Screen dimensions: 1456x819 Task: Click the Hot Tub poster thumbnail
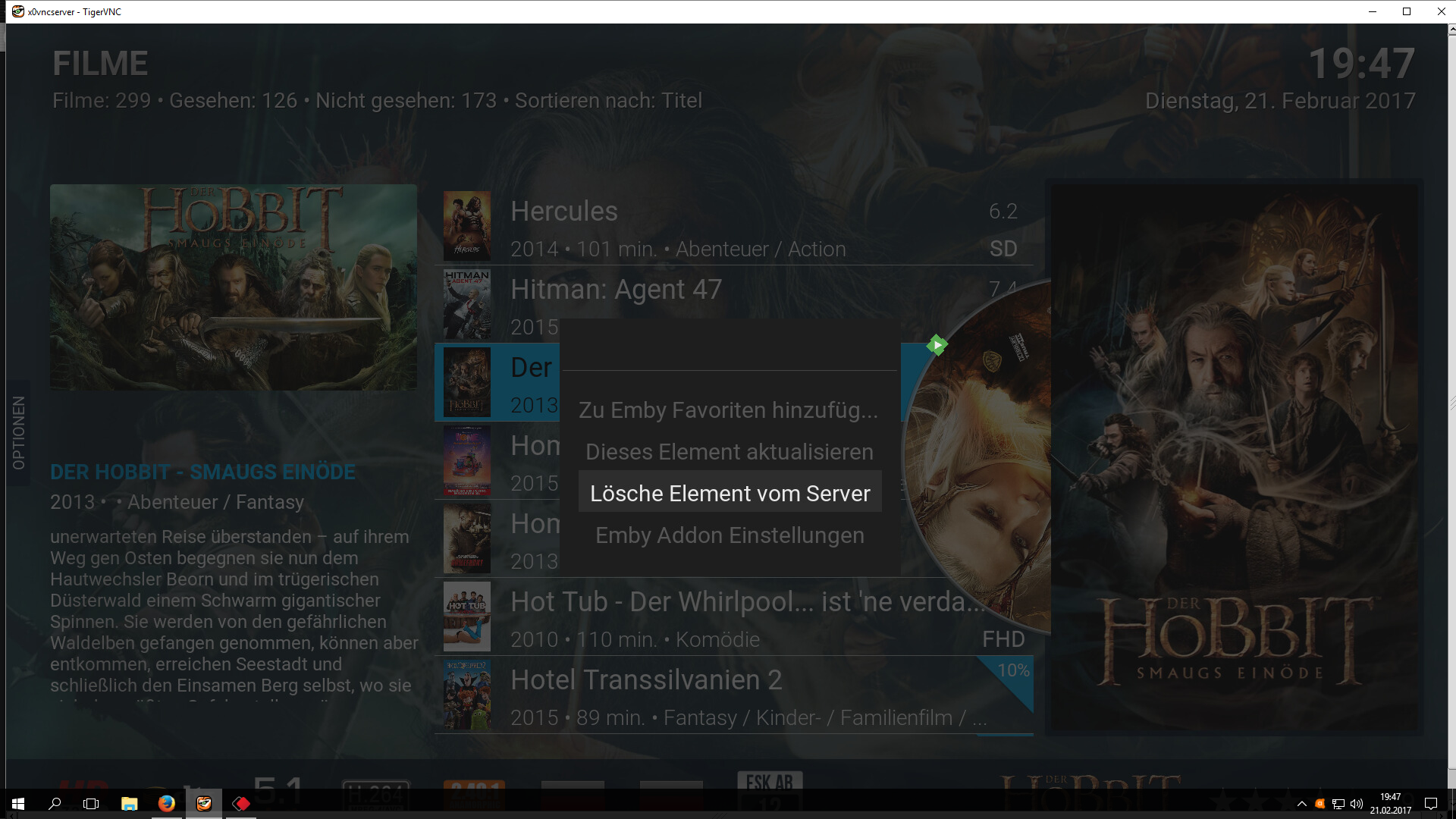coord(467,617)
